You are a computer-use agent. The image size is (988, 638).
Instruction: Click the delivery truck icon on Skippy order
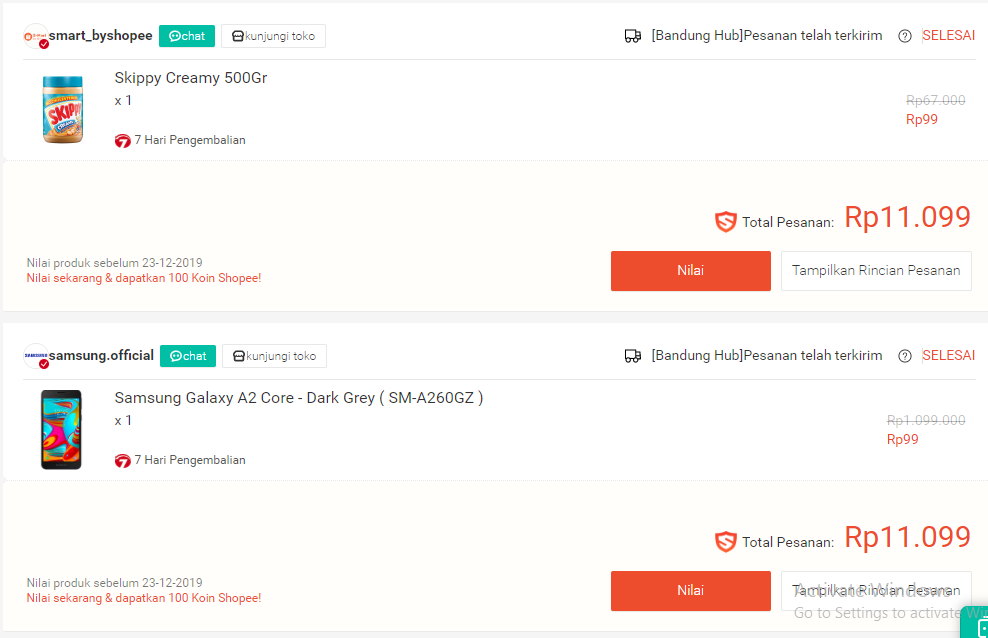pos(632,36)
